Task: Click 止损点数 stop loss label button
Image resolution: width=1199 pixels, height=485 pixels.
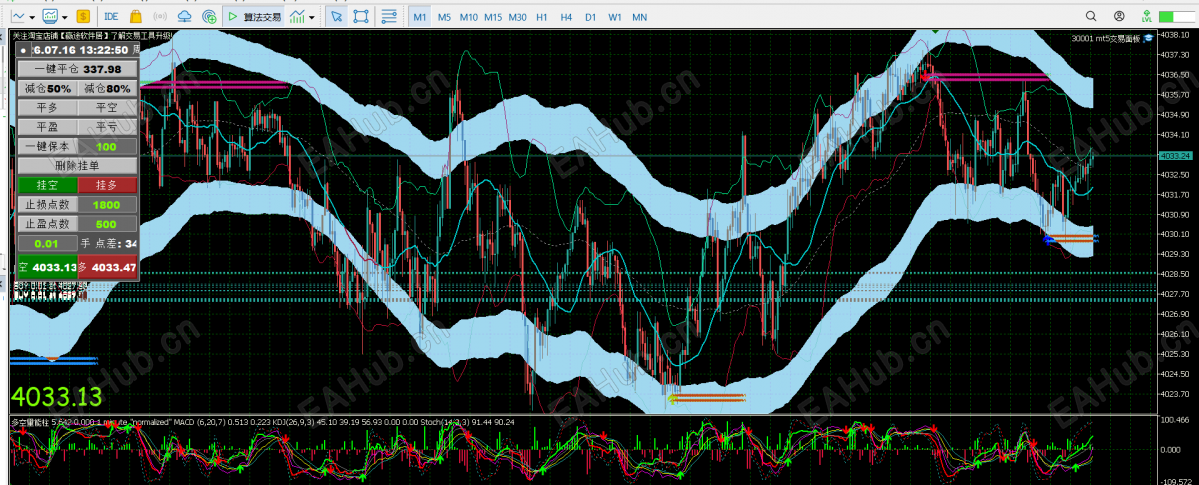Action: 47,204
